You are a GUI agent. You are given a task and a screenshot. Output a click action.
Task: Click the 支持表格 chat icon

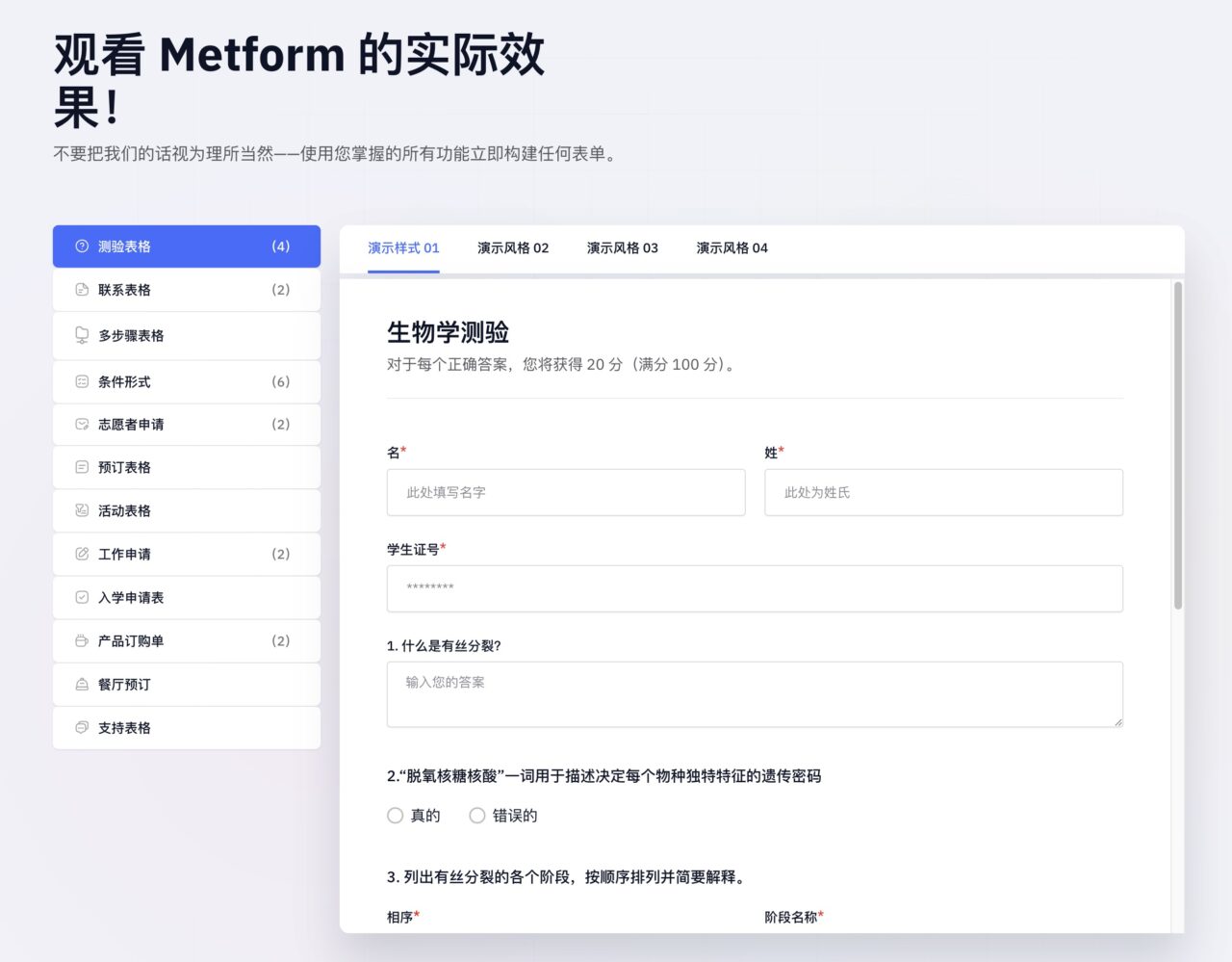(x=82, y=728)
